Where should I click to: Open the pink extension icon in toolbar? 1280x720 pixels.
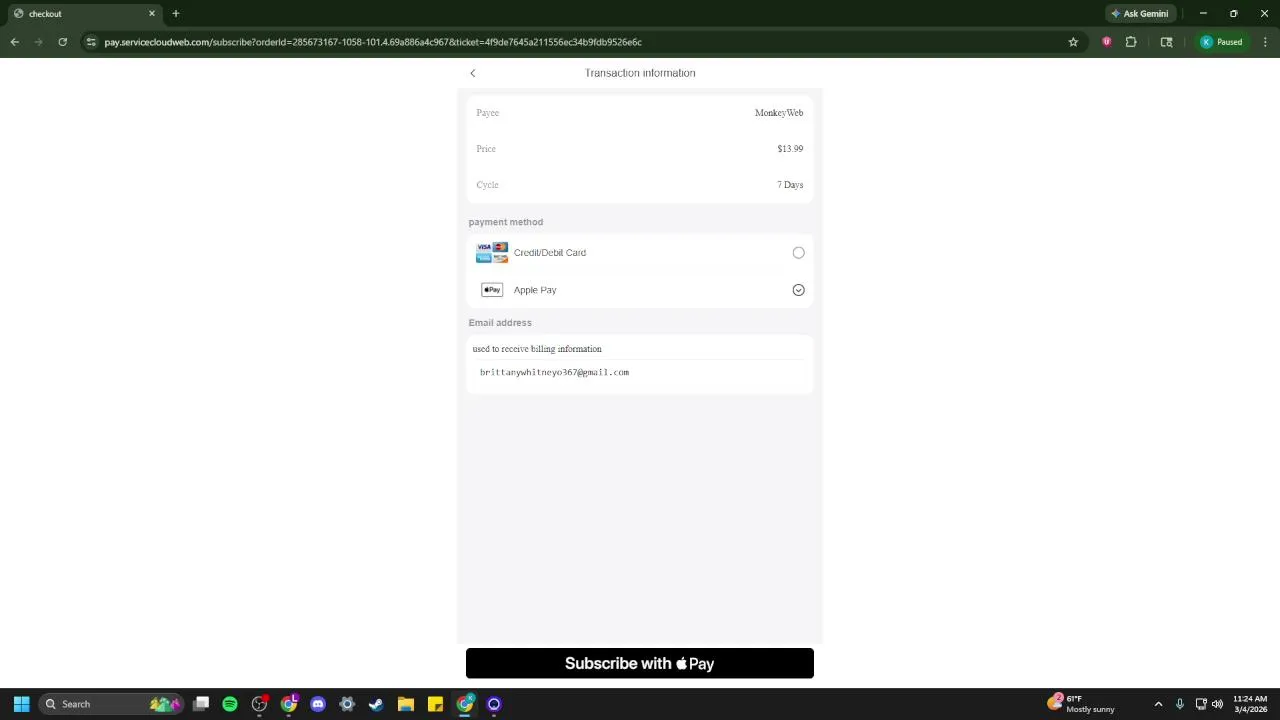[x=1106, y=42]
